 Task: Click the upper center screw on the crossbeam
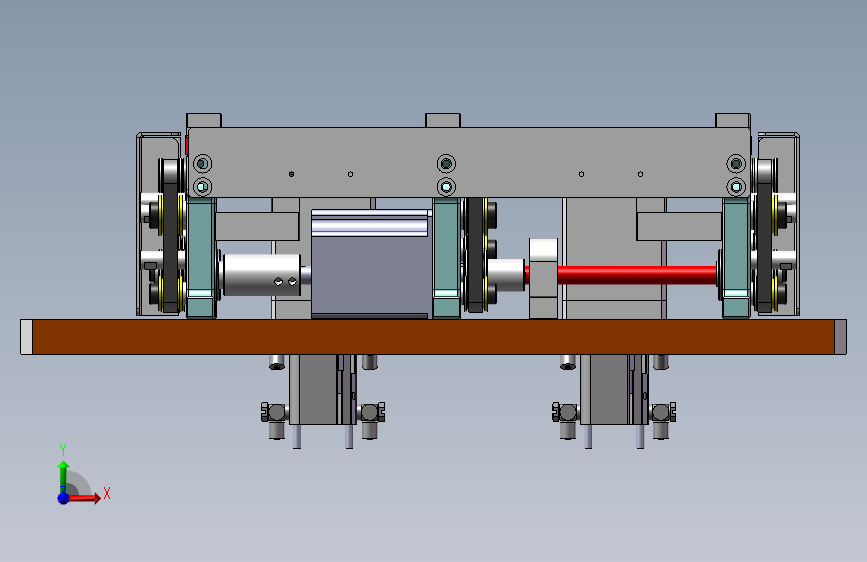(x=446, y=164)
